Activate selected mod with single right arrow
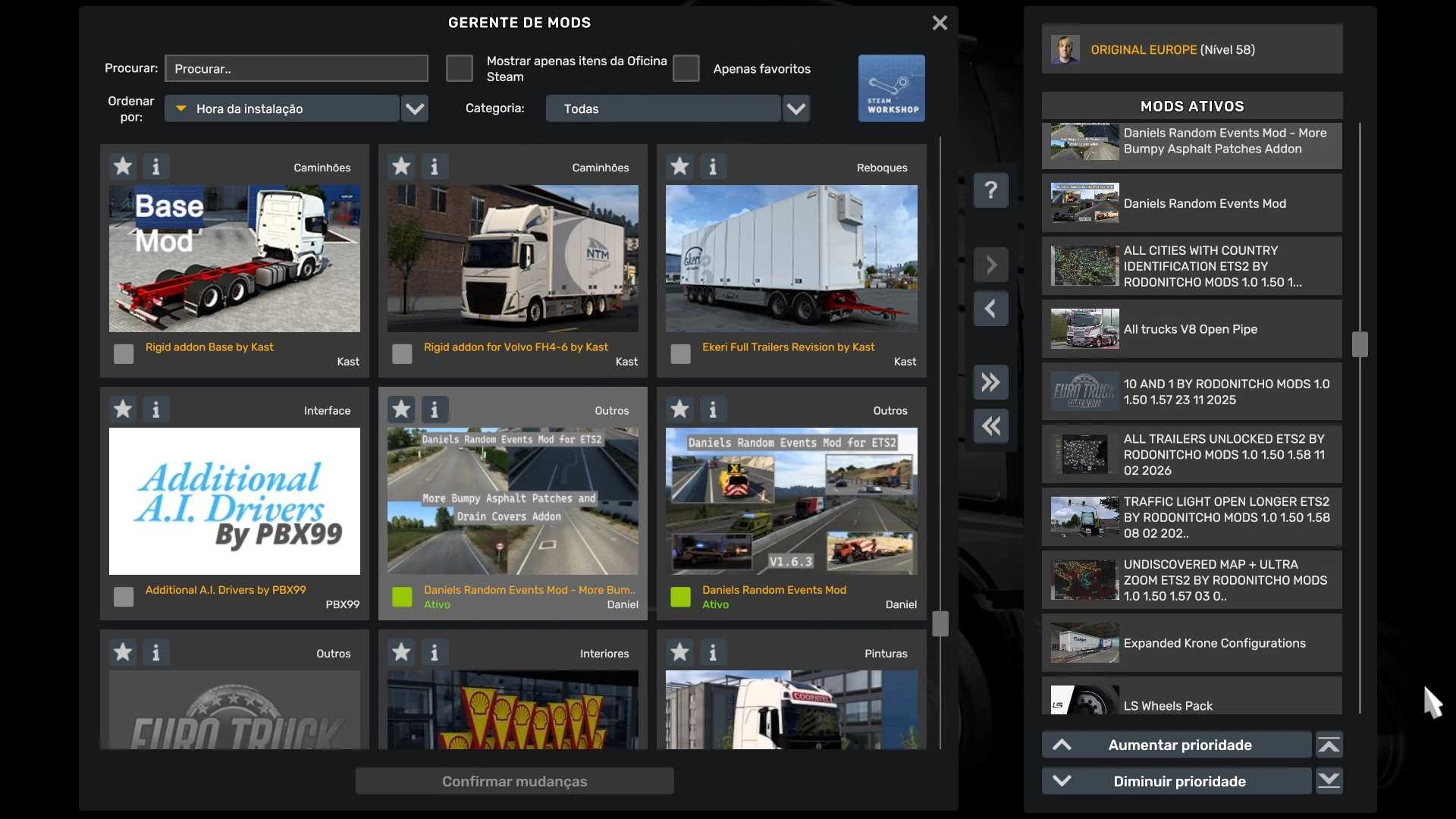 tap(990, 265)
